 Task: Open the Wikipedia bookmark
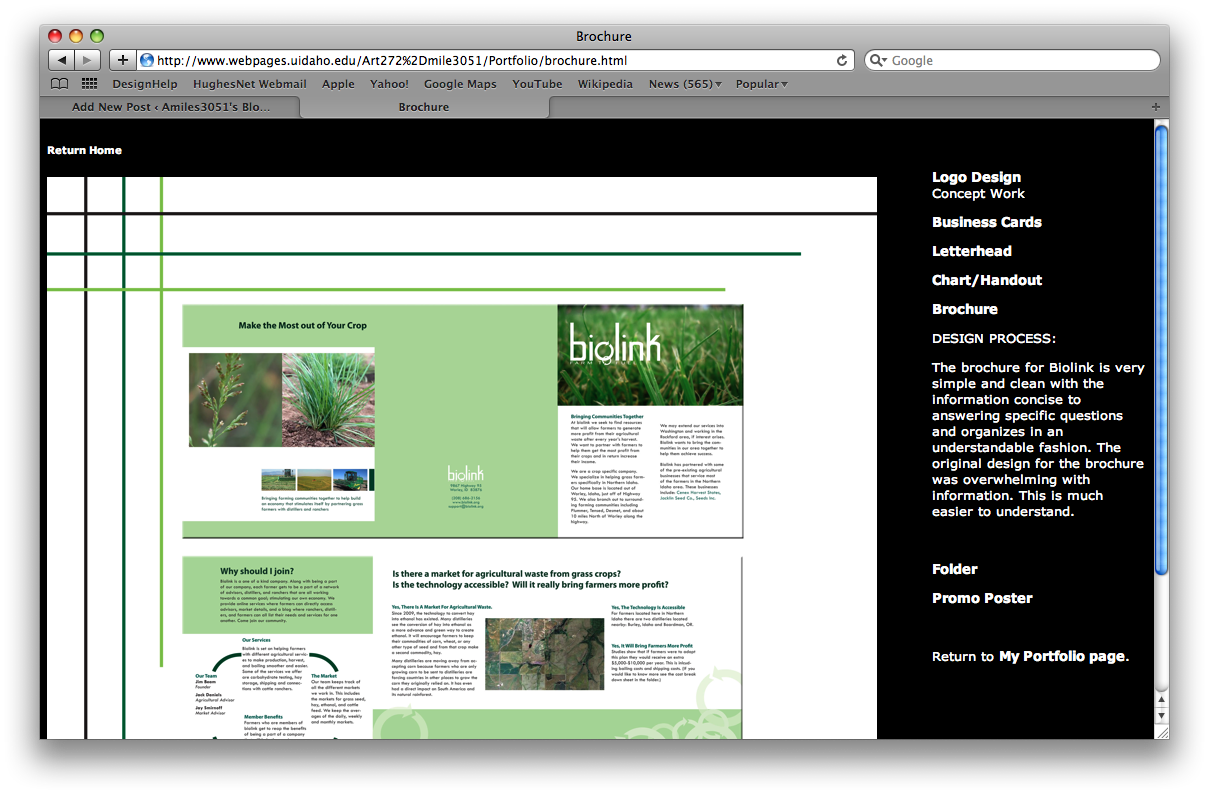click(x=605, y=84)
